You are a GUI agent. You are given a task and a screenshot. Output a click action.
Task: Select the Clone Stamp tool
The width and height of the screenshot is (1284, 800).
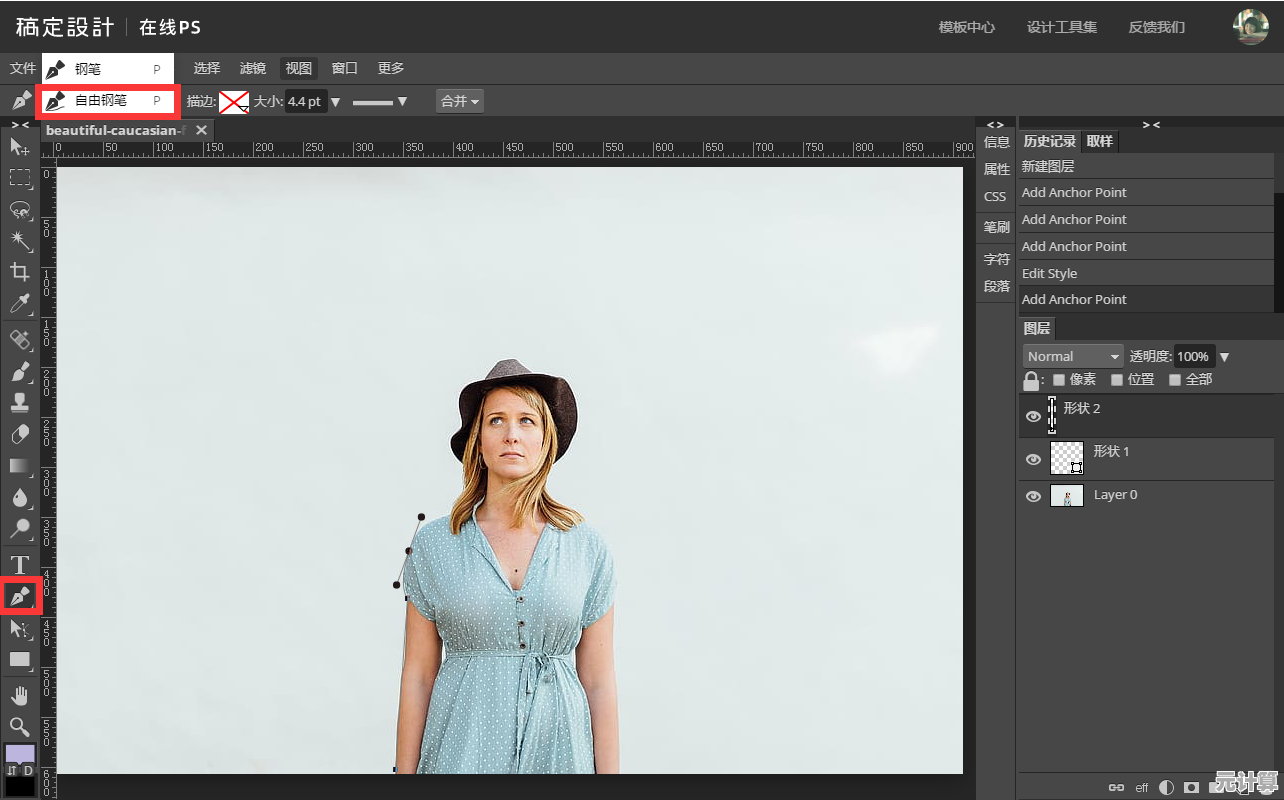[20, 402]
